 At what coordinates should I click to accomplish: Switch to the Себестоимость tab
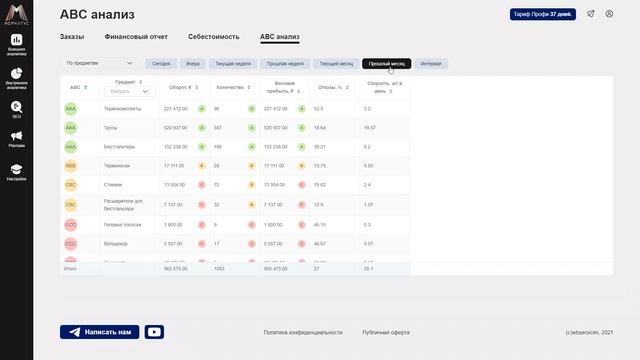pos(213,37)
